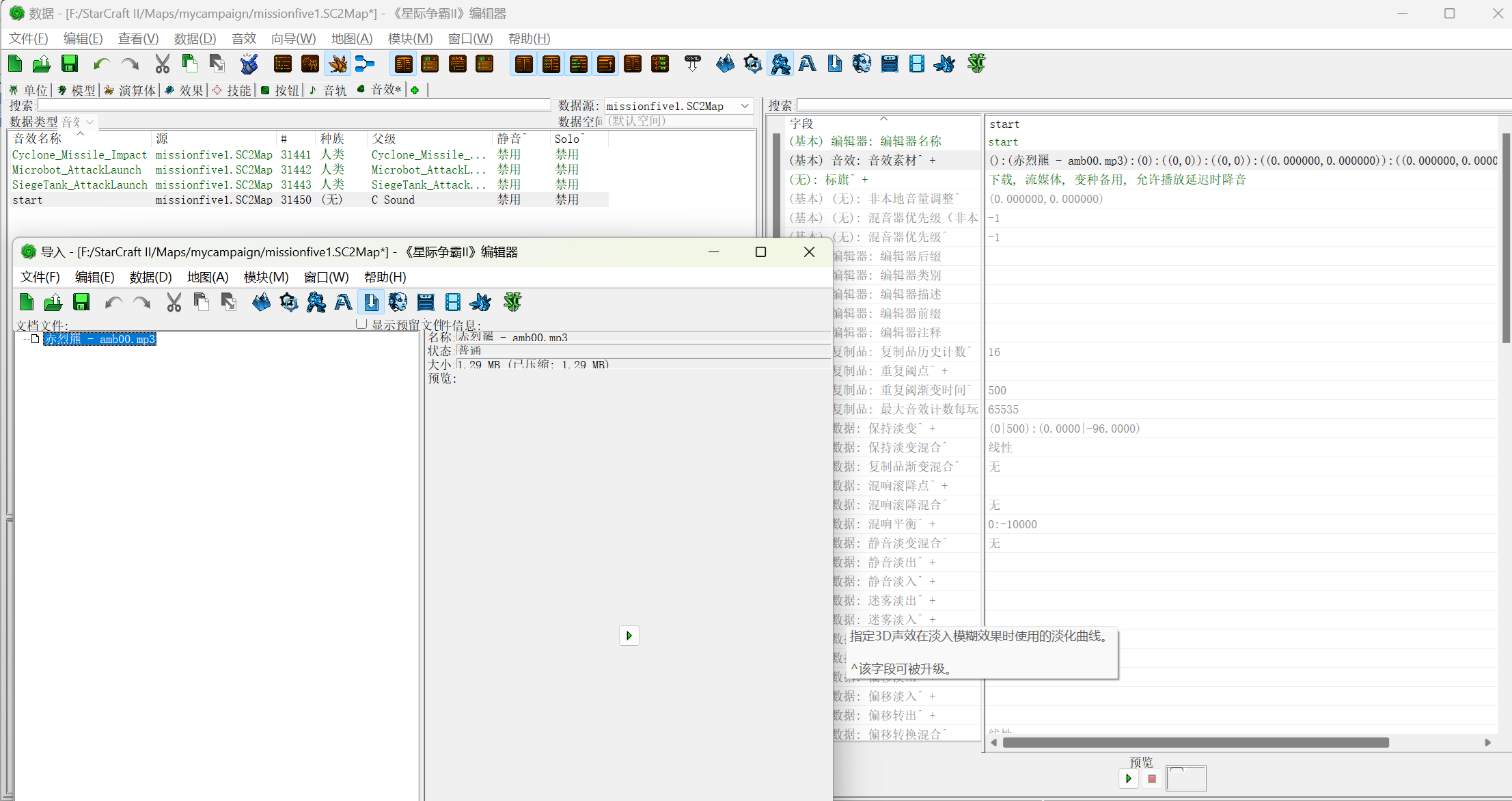Switch to the 单位 tab
1512x801 pixels.
click(29, 90)
